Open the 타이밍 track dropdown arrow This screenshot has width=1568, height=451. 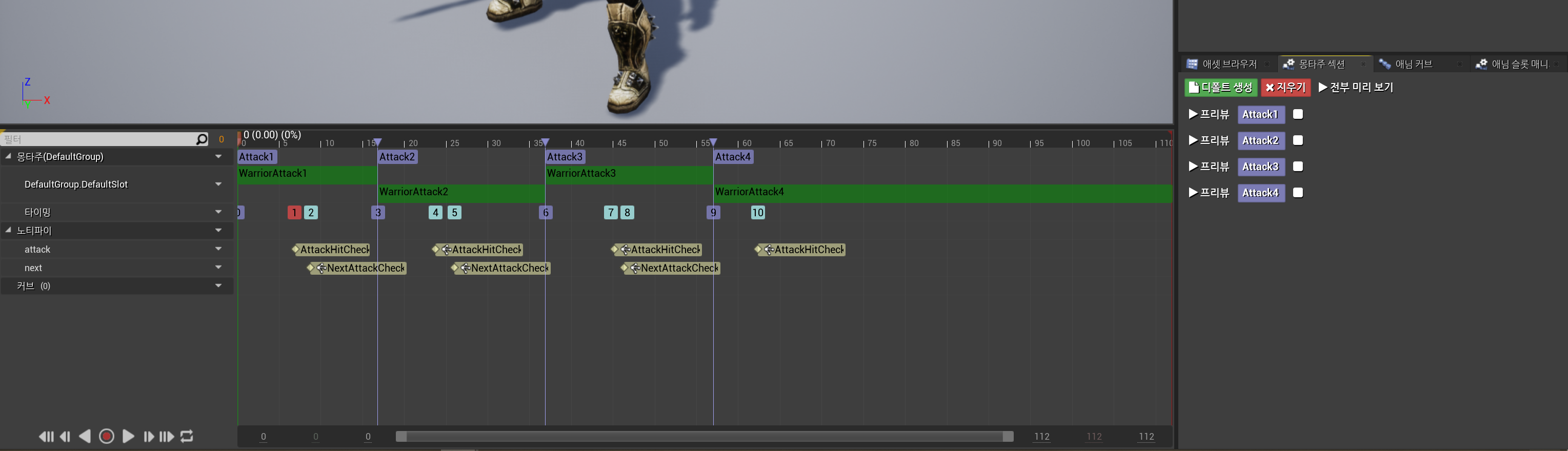click(x=218, y=212)
